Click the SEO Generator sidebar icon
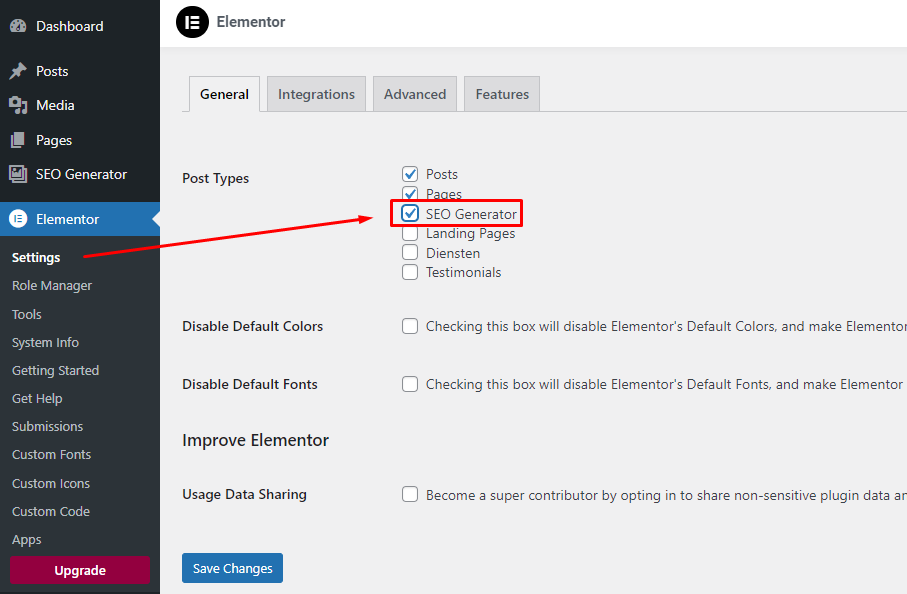Screen dimensions: 907x594 [x=18, y=174]
